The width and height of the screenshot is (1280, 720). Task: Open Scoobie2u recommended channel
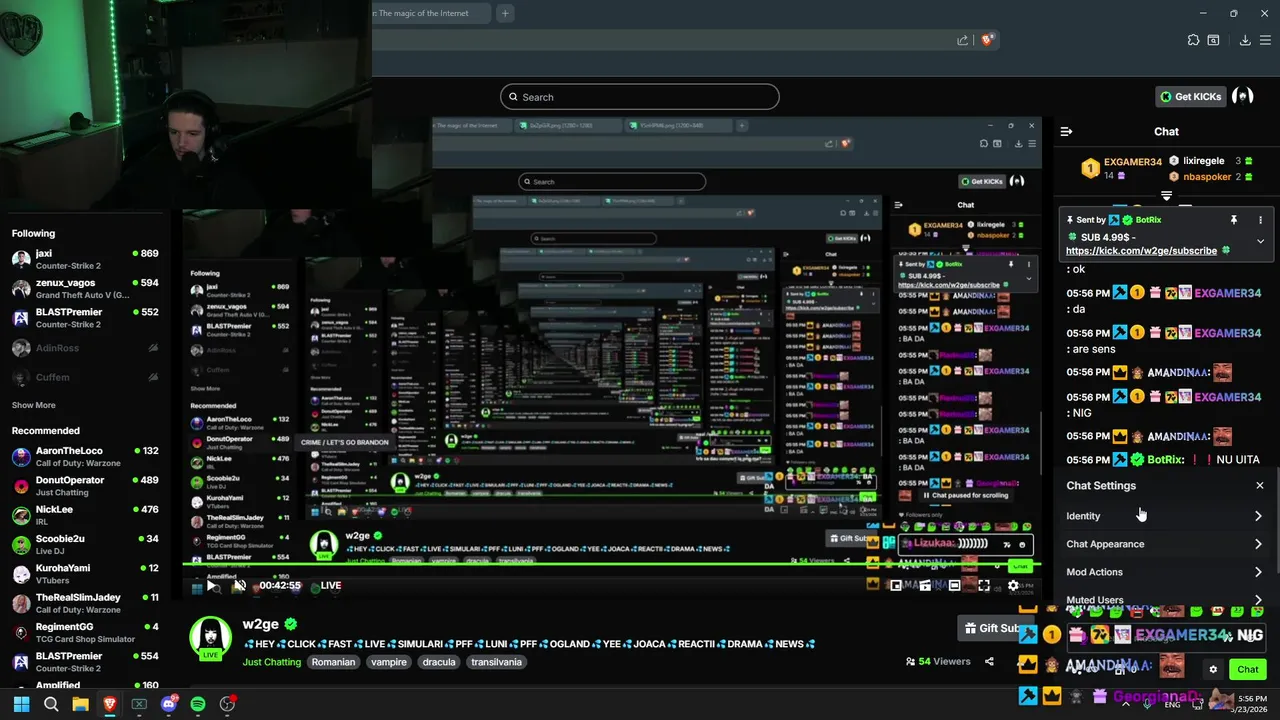(x=85, y=545)
